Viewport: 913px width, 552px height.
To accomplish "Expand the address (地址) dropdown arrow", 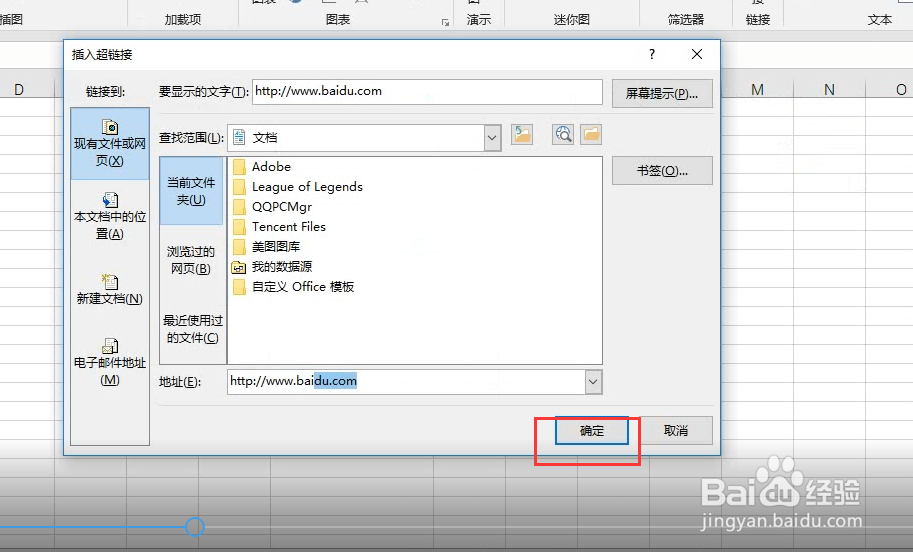I will click(x=593, y=382).
